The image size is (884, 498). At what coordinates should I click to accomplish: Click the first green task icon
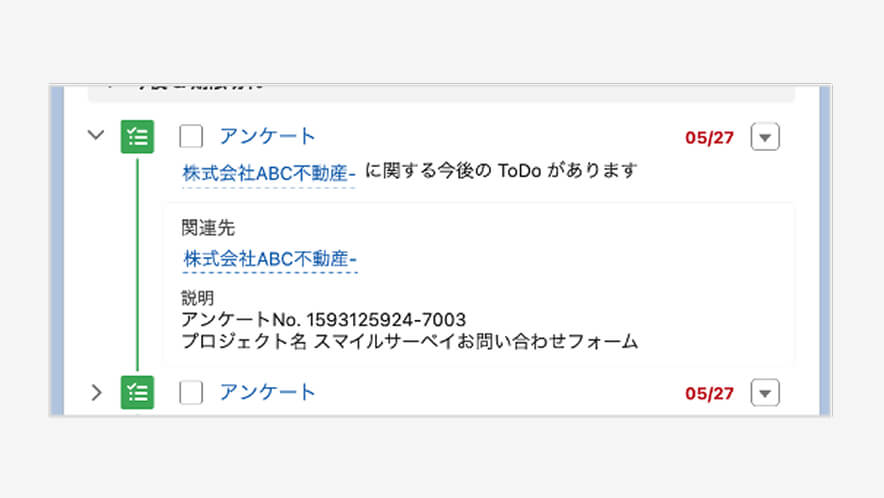point(137,137)
